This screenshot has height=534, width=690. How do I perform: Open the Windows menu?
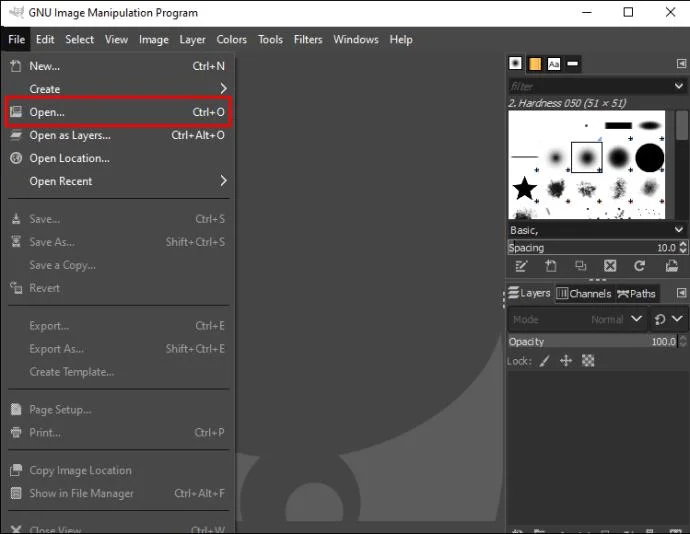[356, 40]
